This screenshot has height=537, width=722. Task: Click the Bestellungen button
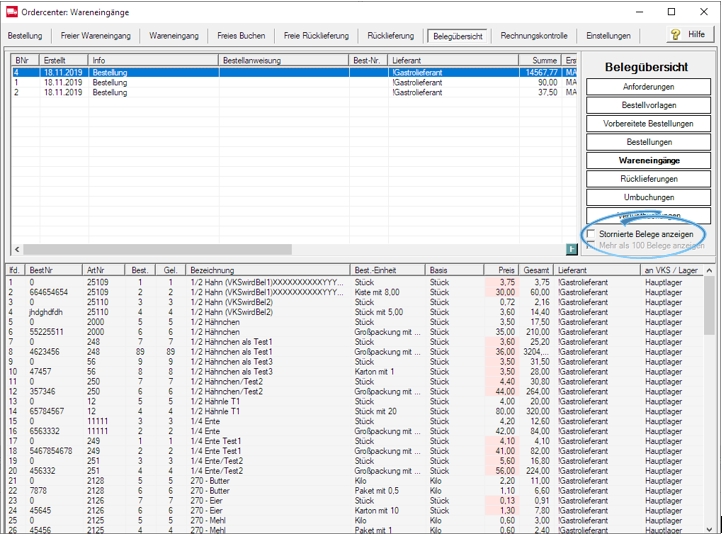[648, 142]
